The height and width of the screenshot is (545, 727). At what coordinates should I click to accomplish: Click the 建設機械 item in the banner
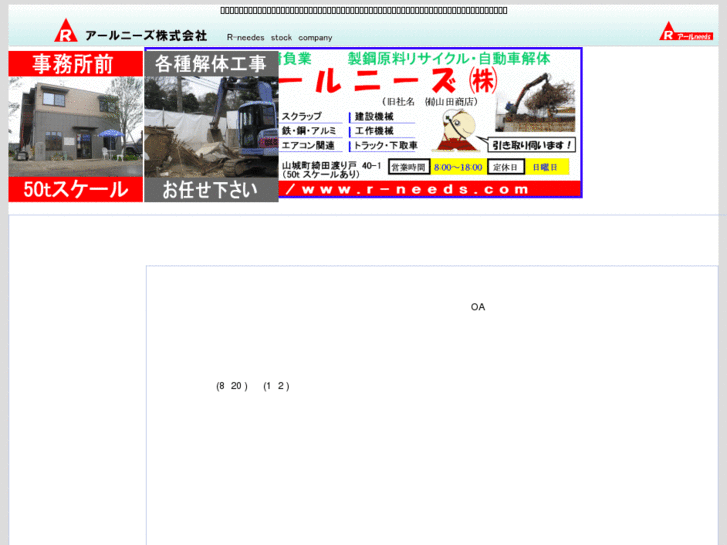pos(374,116)
